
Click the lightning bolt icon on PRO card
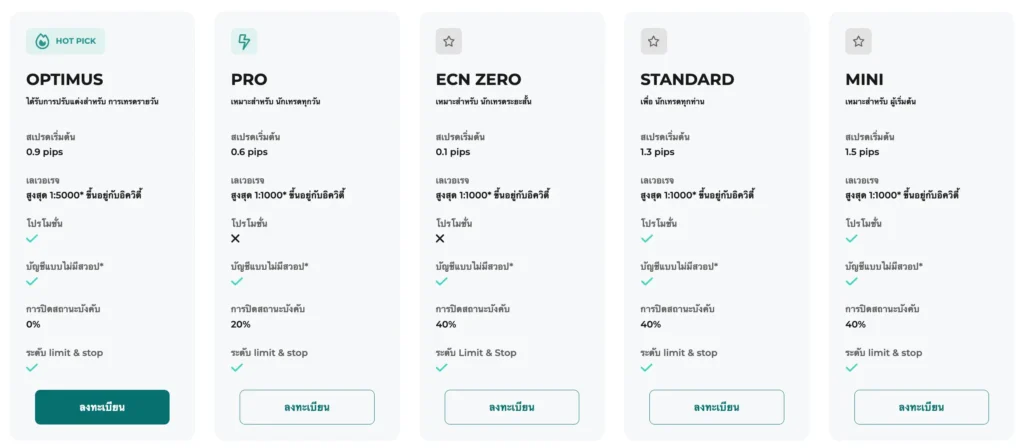click(x=243, y=41)
